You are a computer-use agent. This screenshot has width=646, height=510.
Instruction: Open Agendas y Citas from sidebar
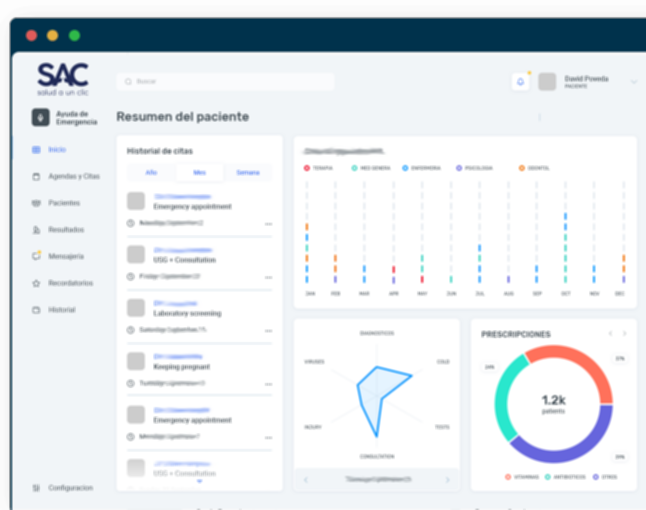(73, 176)
